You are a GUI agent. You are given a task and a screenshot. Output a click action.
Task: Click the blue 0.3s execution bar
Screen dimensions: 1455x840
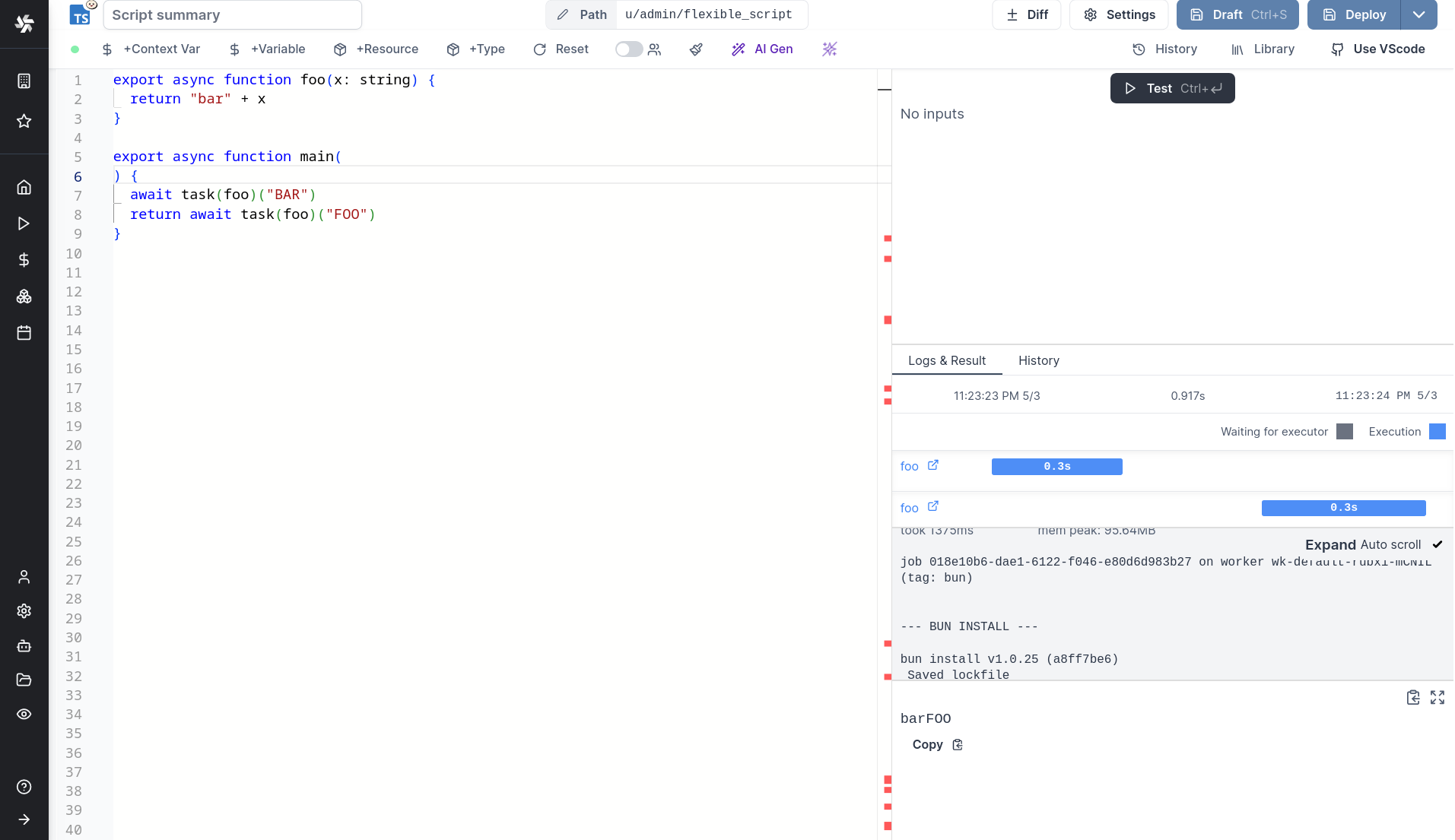(x=1056, y=466)
